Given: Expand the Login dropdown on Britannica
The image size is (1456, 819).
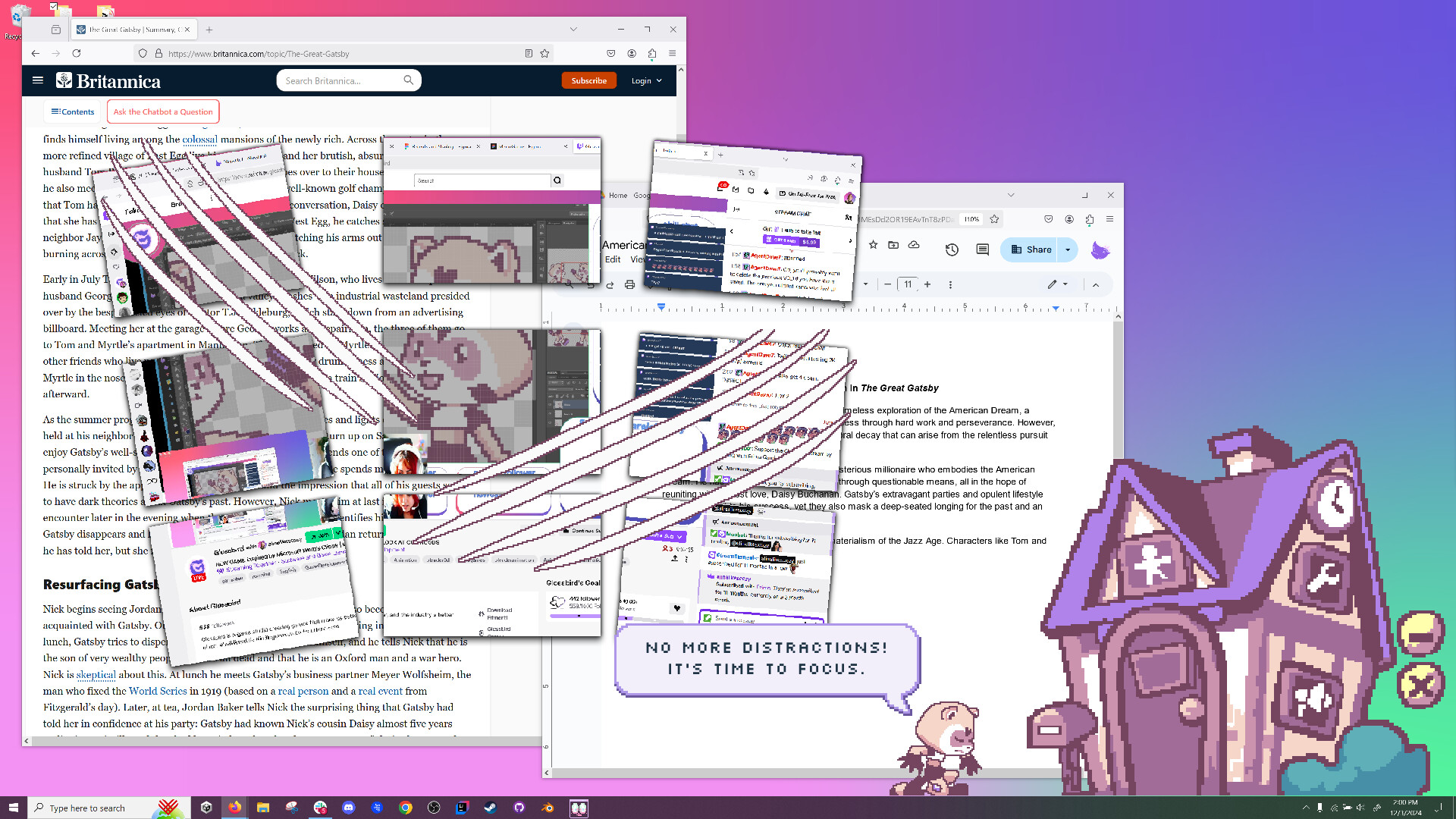Looking at the screenshot, I should click(x=646, y=80).
